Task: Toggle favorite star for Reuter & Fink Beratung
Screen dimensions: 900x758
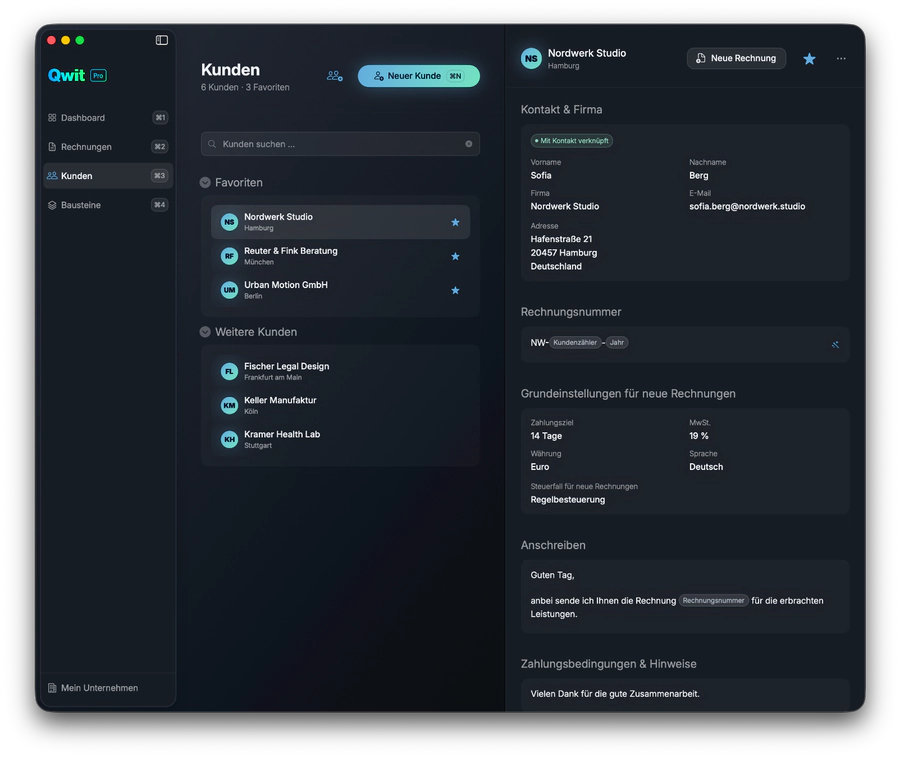Action: coord(455,256)
